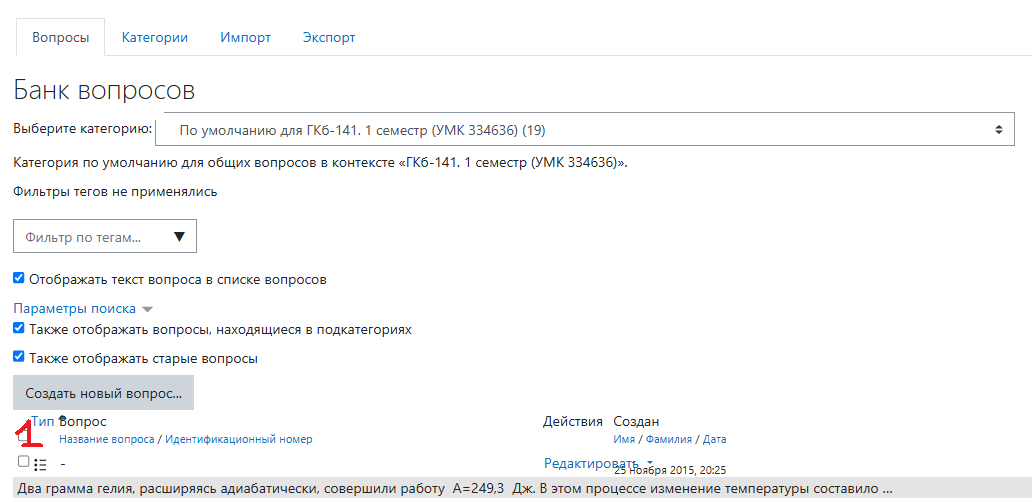Image resolution: width=1032 pixels, height=500 pixels.
Task: Click the multiple choice question type icon
Action: pyautogui.click(x=40, y=464)
